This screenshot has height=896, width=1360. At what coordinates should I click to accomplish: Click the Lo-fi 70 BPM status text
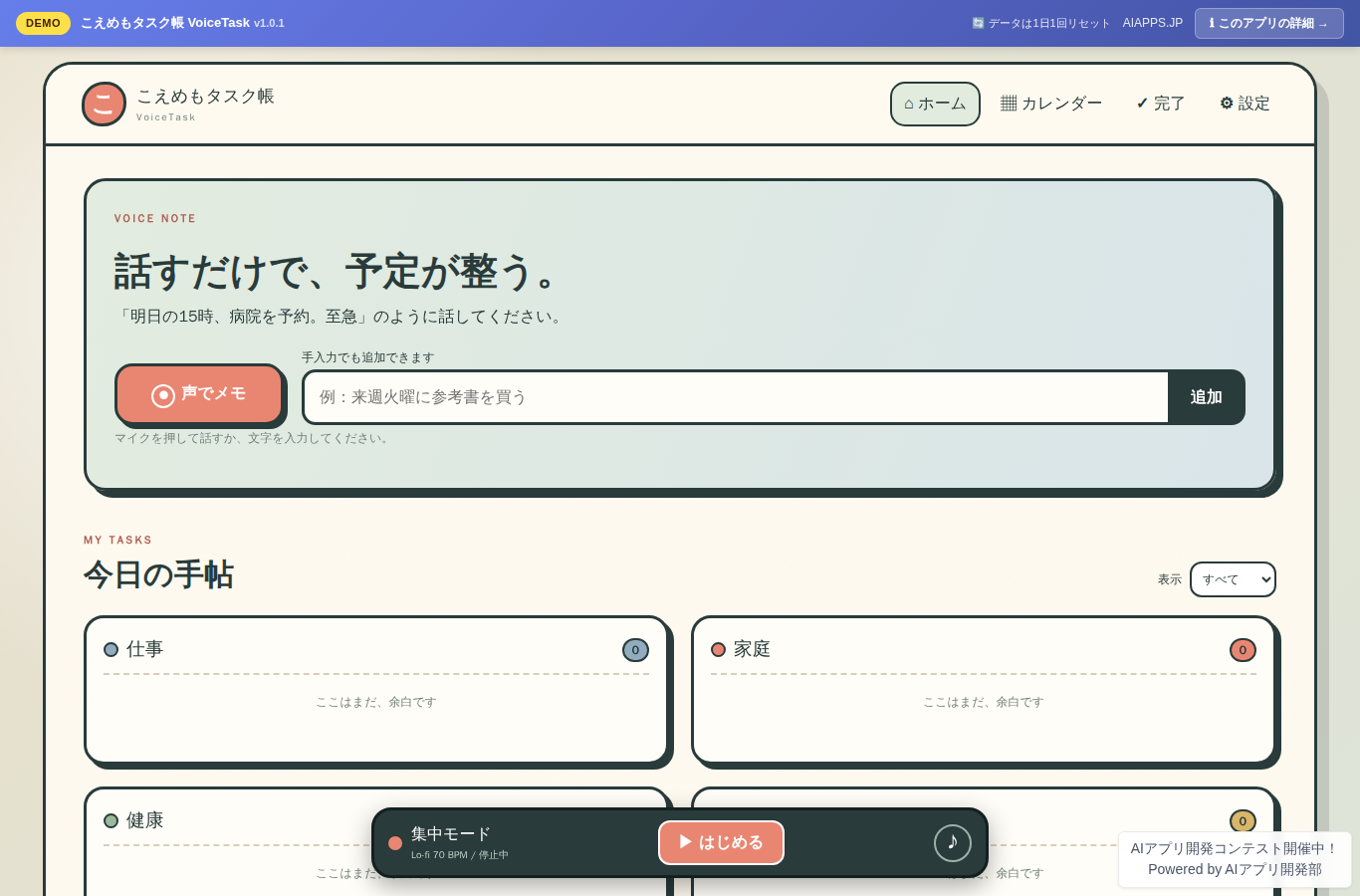coord(460,855)
